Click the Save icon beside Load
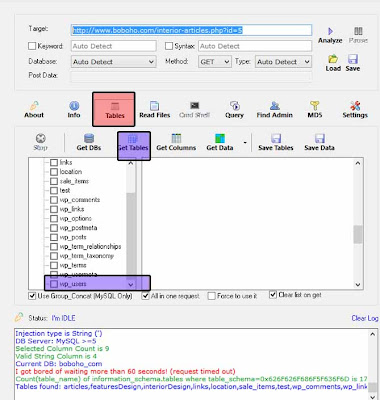 (x=353, y=63)
